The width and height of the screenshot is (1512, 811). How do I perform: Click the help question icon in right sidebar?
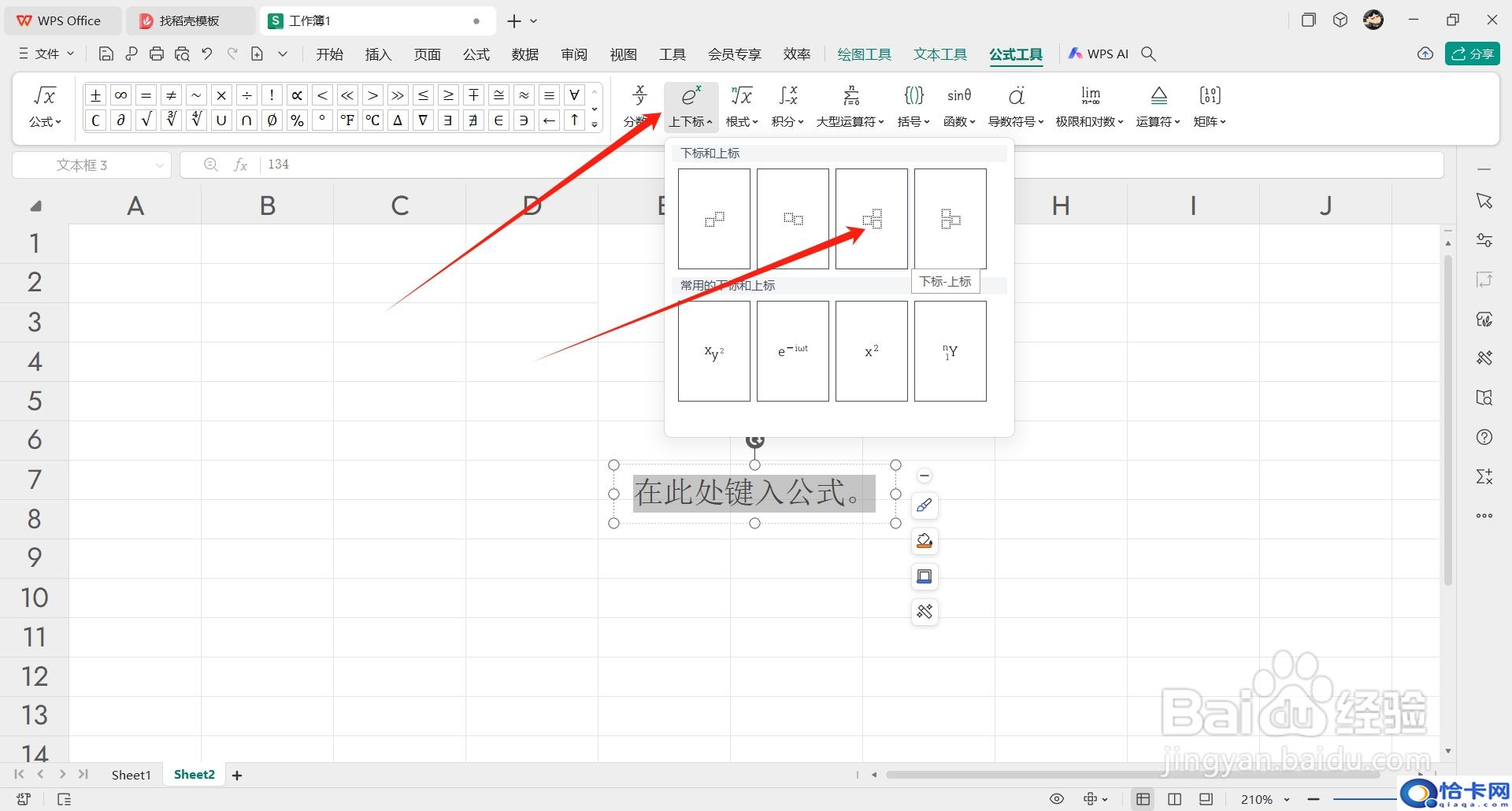click(1484, 437)
